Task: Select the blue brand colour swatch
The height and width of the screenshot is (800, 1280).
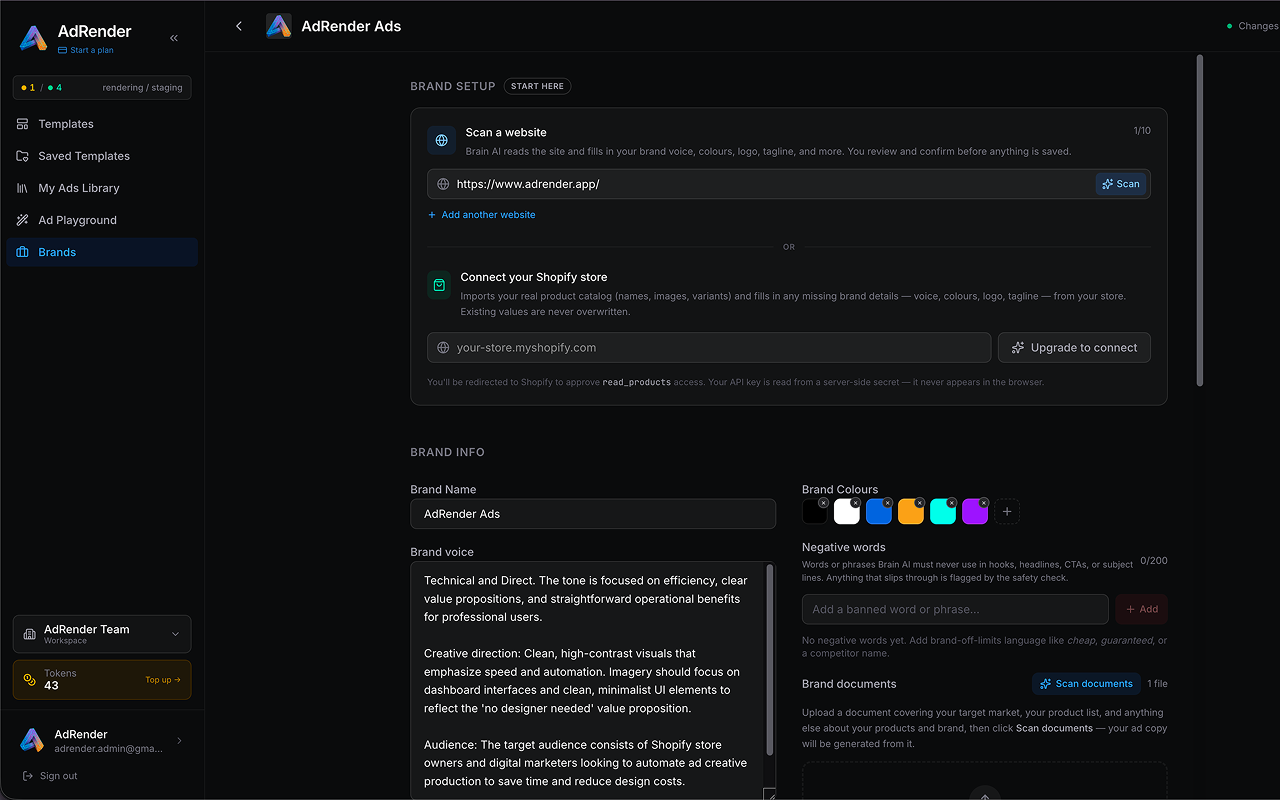Action: 878,513
